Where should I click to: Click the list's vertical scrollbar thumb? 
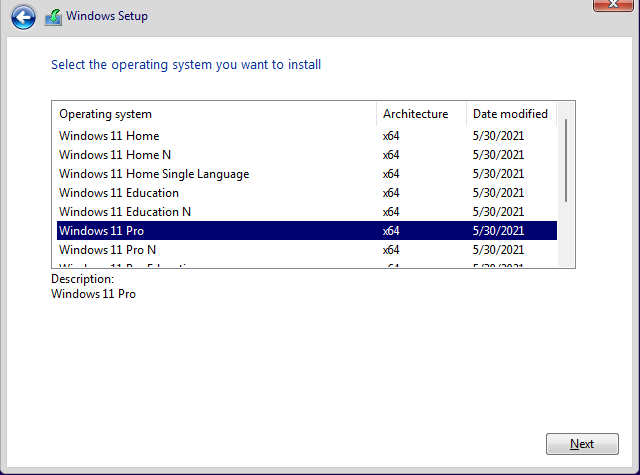[566, 160]
